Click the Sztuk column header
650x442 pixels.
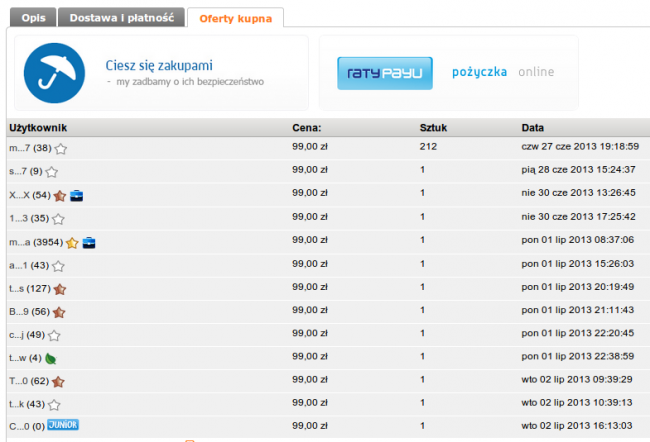[x=433, y=128]
